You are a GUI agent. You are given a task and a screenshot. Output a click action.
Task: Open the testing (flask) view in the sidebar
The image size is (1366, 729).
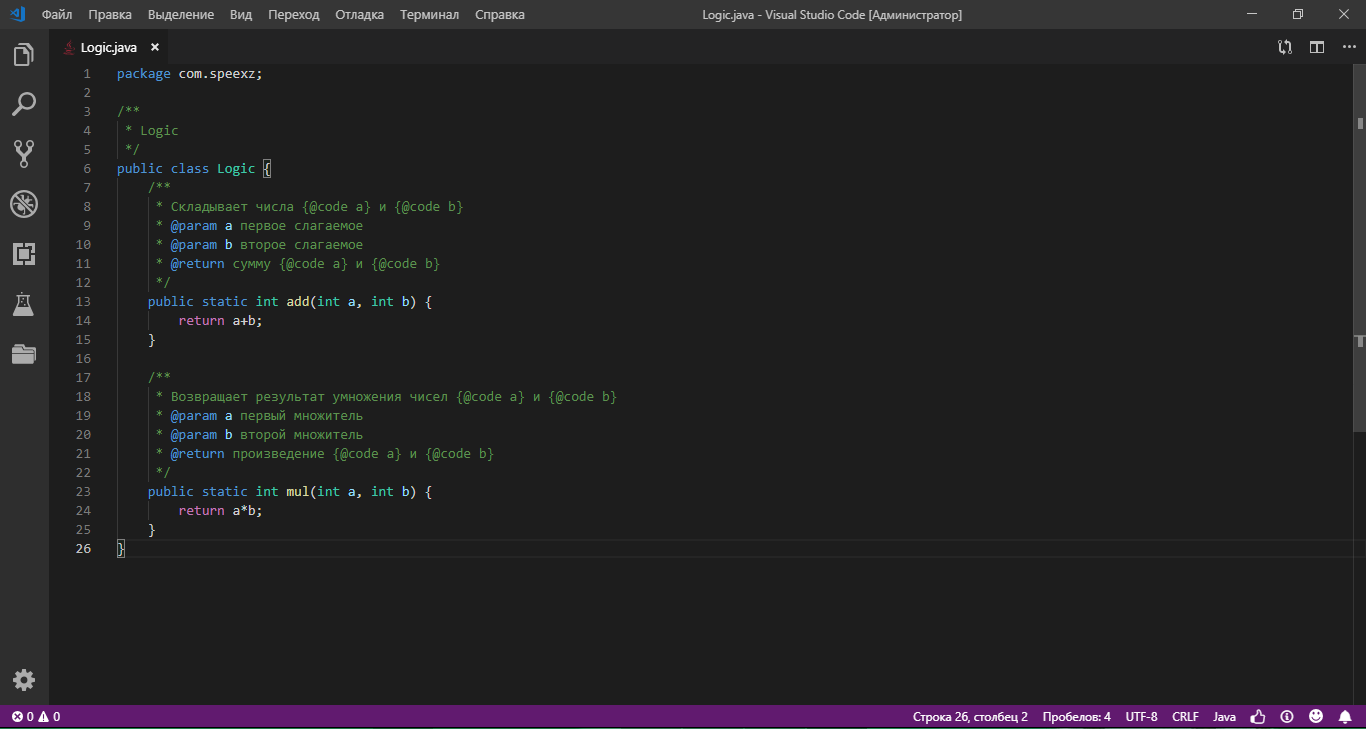[24, 304]
